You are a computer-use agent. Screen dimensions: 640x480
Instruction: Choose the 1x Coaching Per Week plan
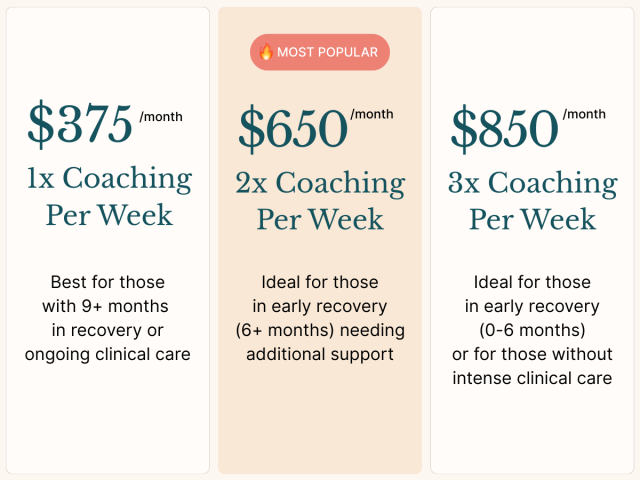click(109, 196)
